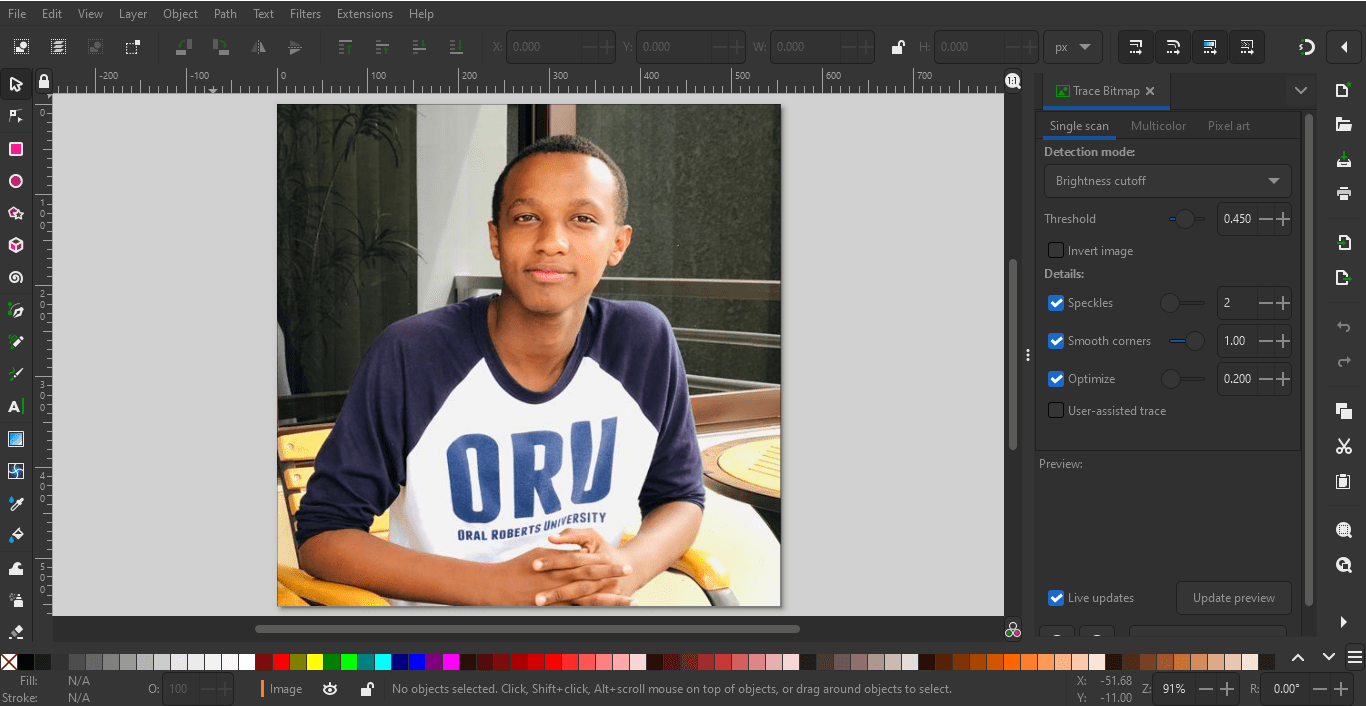
Task: Adjust the Threshold slider
Action: (x=1186, y=219)
